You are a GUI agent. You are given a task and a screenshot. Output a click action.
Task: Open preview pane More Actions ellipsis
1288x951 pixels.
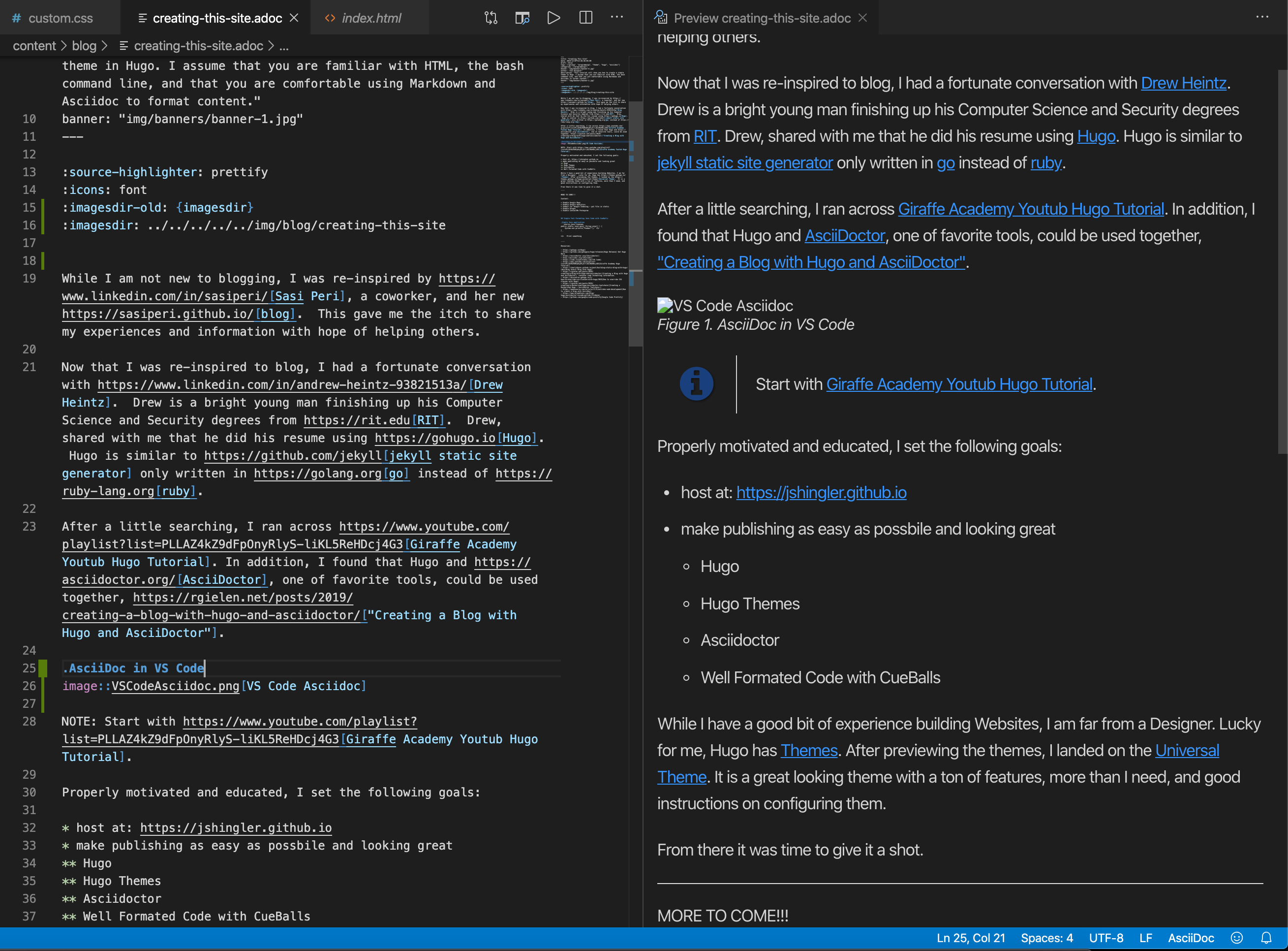point(1262,18)
